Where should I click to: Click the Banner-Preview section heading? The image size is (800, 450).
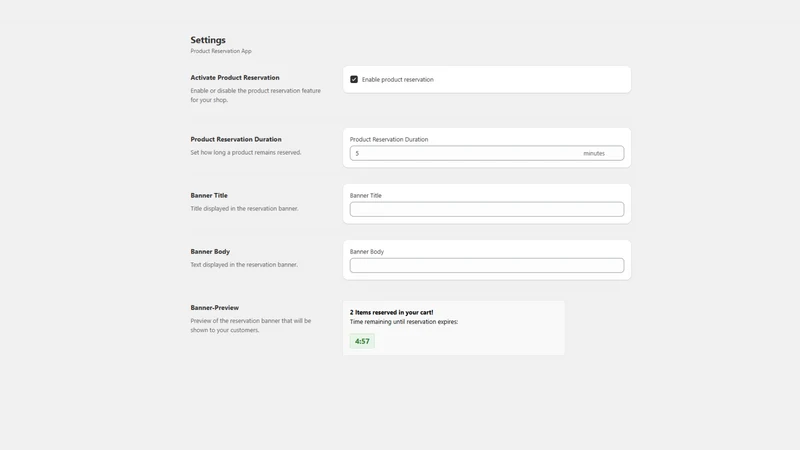(214, 308)
